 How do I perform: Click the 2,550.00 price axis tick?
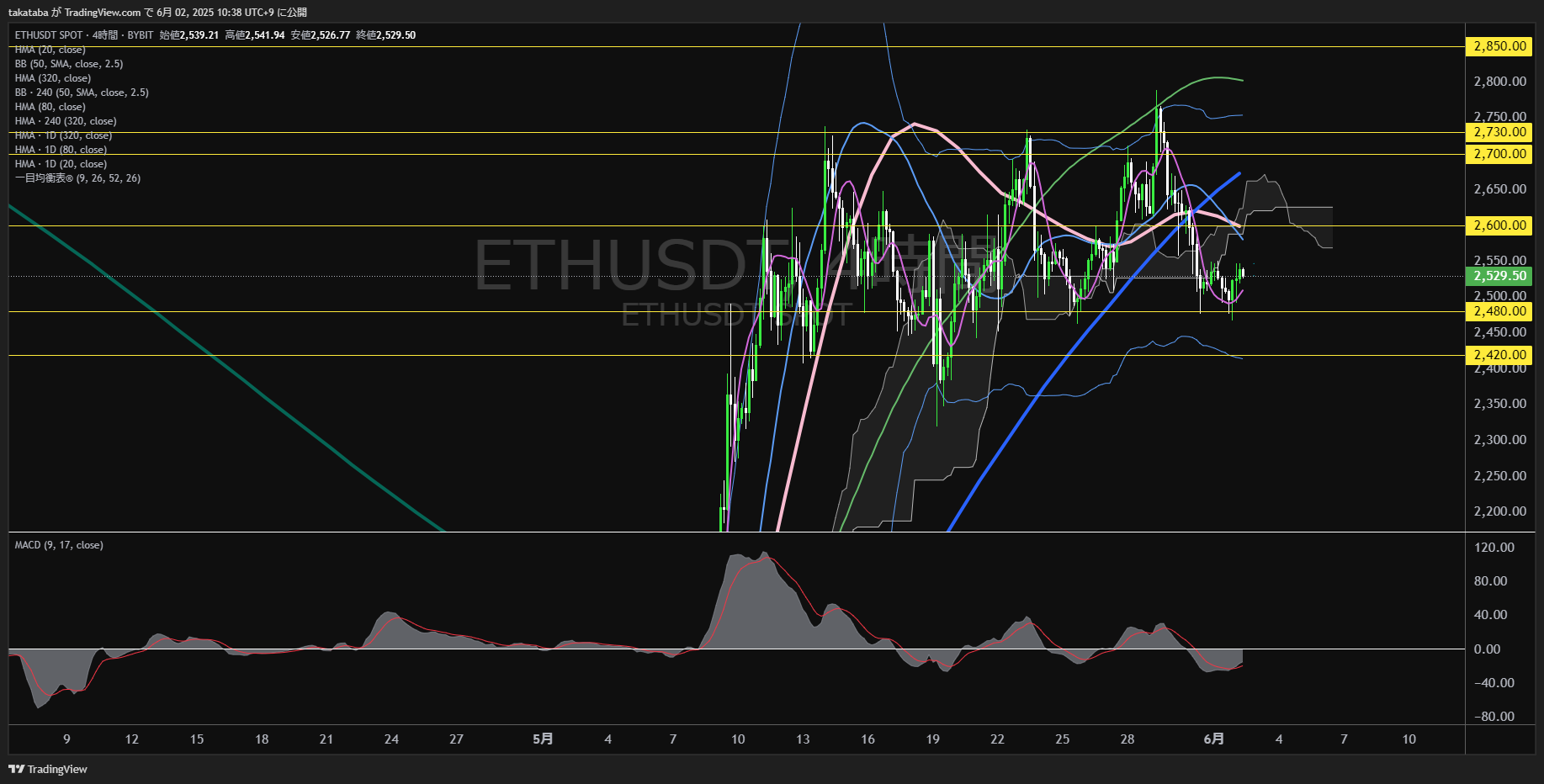tap(1499, 260)
